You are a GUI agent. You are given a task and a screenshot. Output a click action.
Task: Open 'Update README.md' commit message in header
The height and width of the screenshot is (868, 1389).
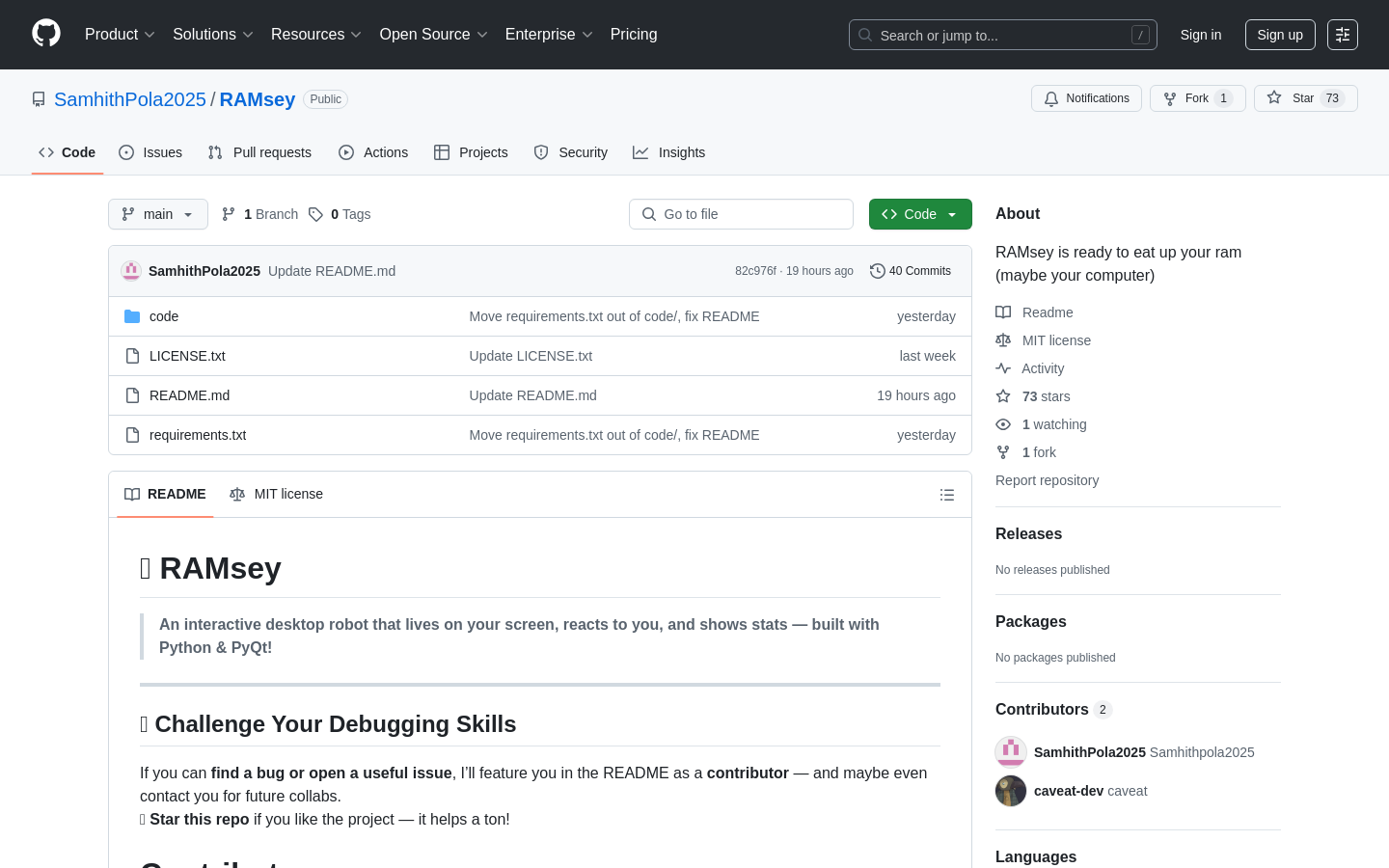pyautogui.click(x=332, y=271)
